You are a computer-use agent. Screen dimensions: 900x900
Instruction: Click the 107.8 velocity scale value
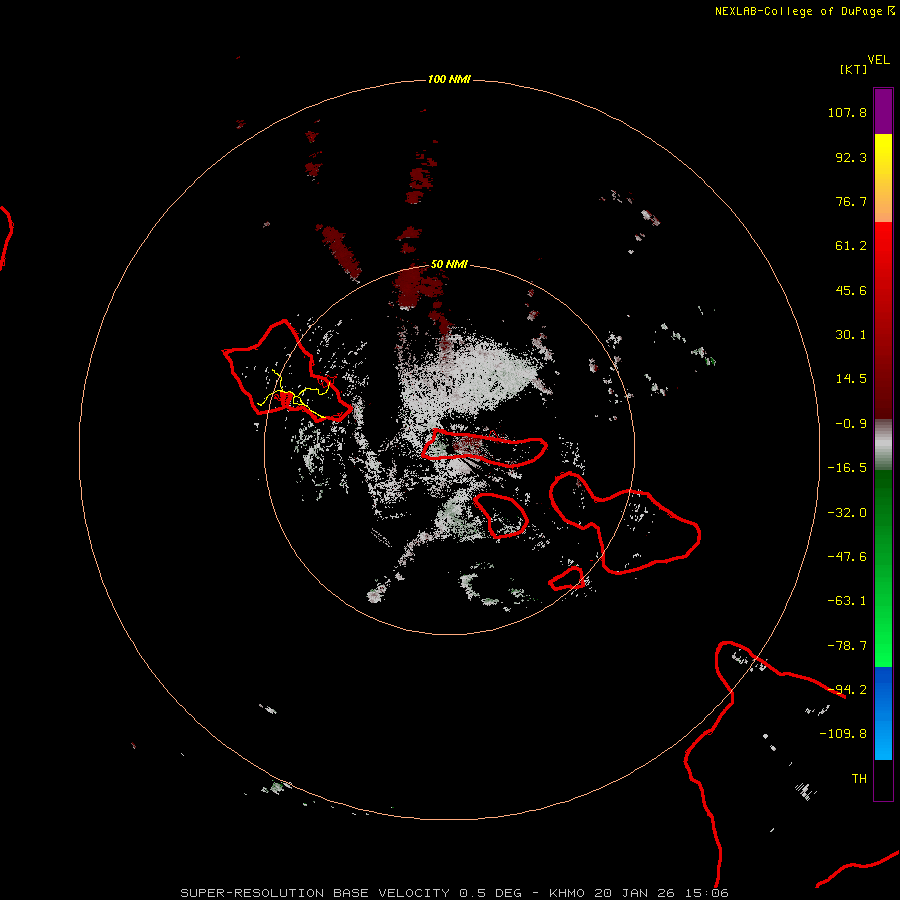click(x=847, y=112)
